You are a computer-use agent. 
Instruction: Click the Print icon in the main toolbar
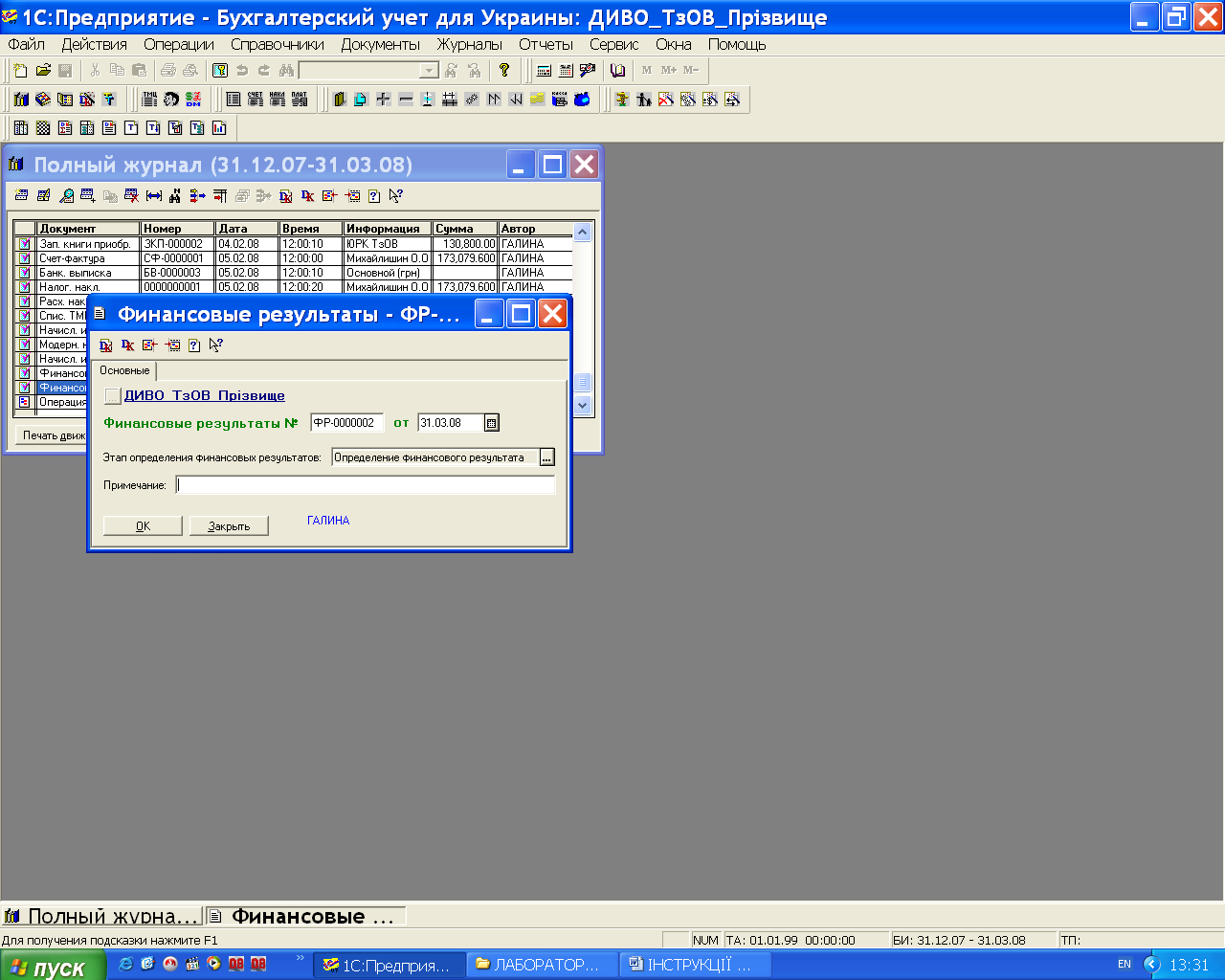(168, 71)
